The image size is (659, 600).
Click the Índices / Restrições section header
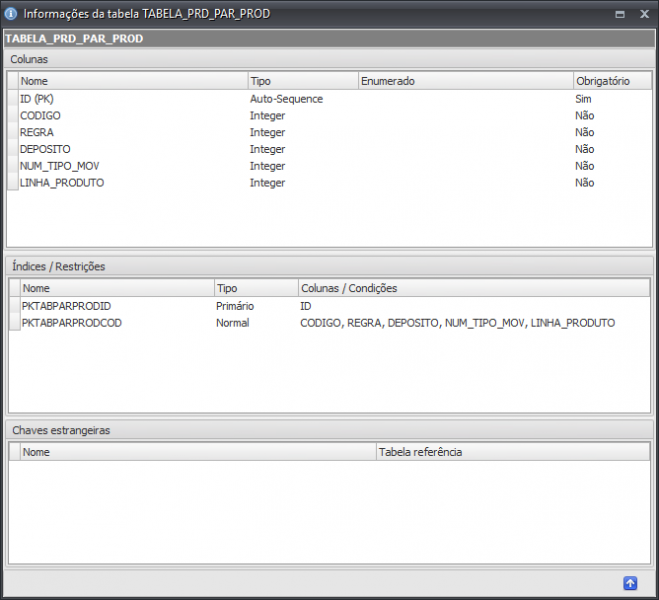coord(330,266)
